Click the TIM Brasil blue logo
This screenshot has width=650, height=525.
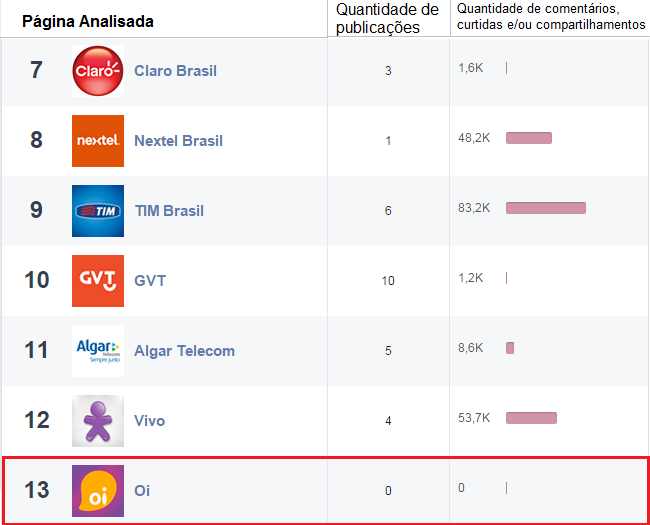pyautogui.click(x=98, y=210)
